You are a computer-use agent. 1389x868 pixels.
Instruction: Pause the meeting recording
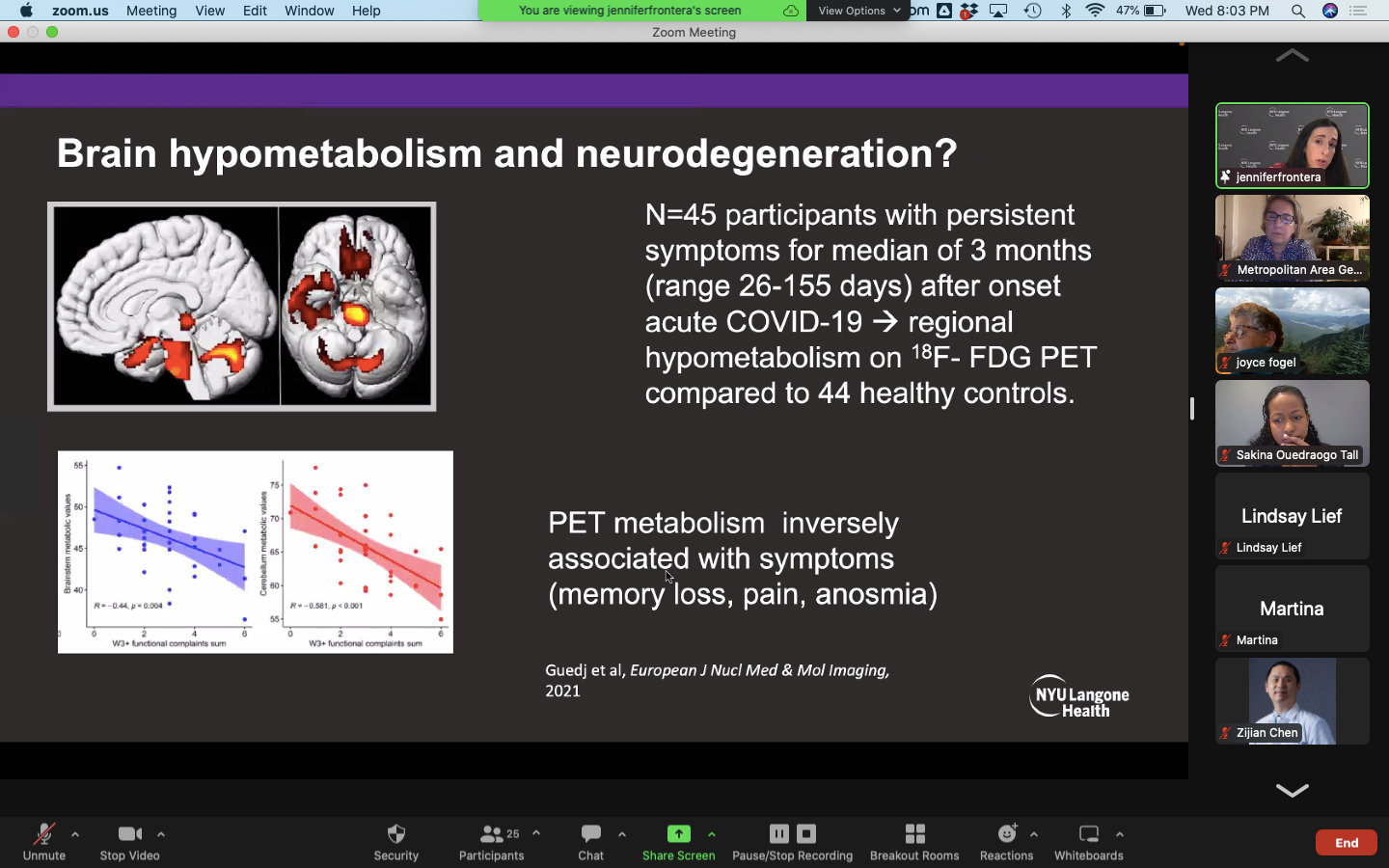(779, 833)
